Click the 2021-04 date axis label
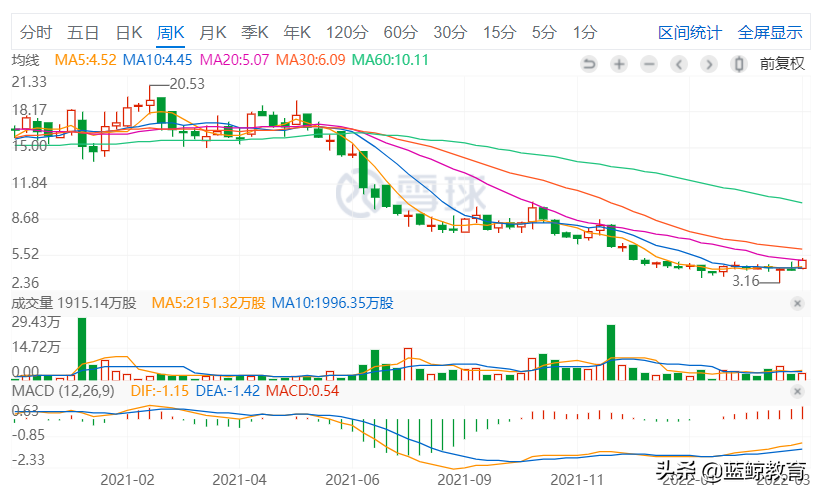The width and height of the screenshot is (821, 496). click(x=239, y=480)
